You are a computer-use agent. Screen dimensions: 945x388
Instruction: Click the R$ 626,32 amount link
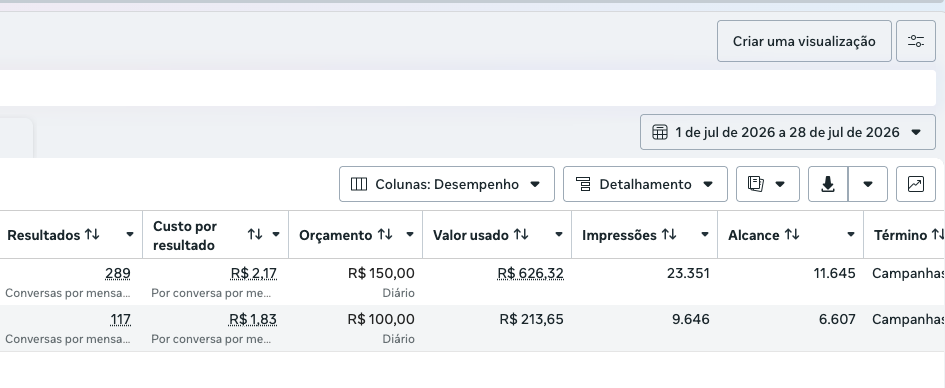tap(530, 274)
